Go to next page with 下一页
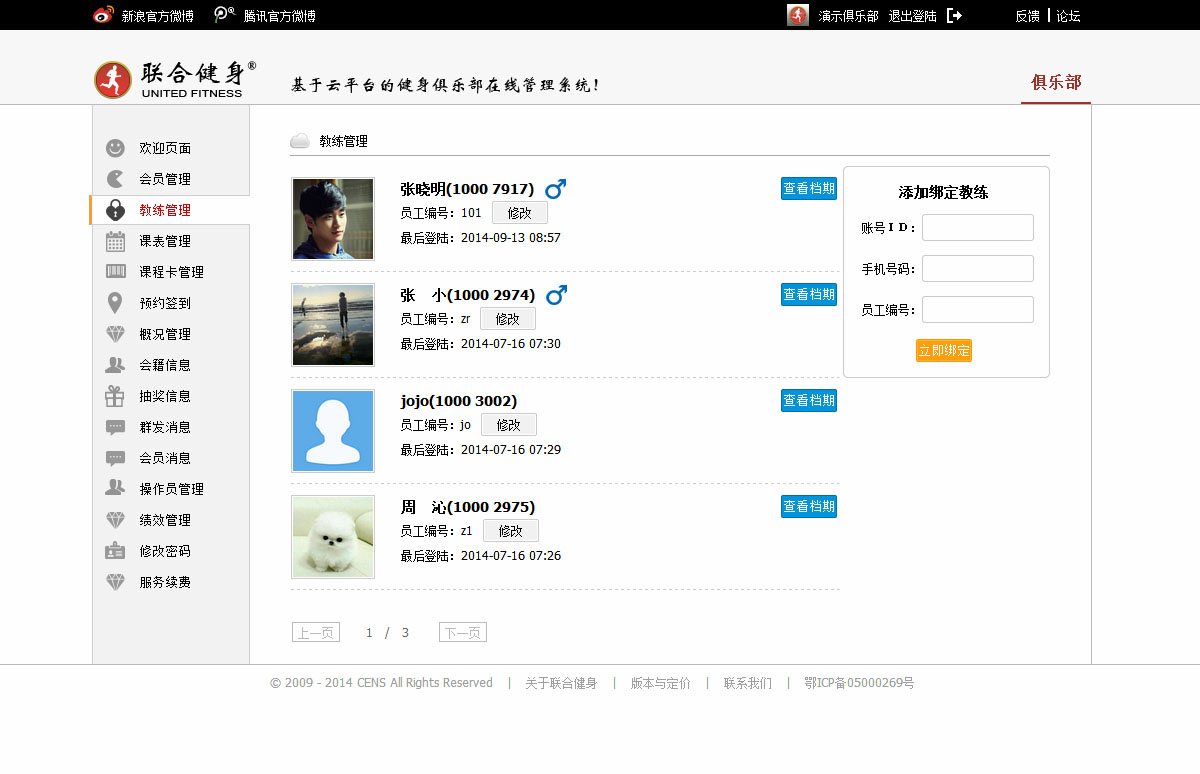This screenshot has height=774, width=1200. pos(462,632)
